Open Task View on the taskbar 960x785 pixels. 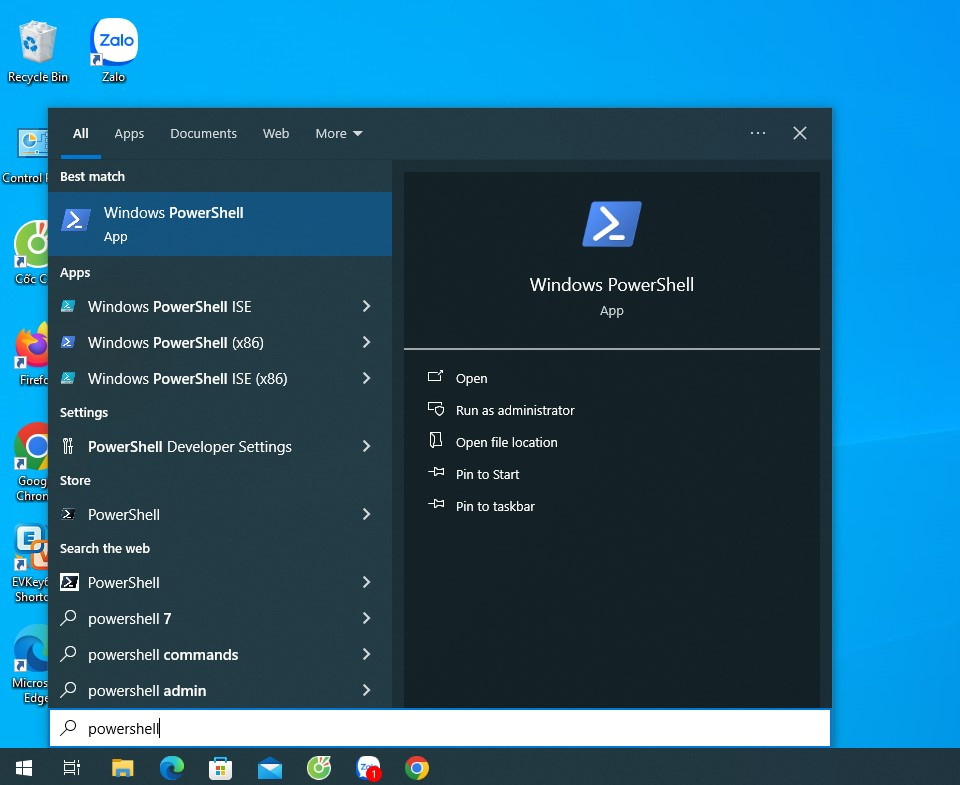(72, 768)
